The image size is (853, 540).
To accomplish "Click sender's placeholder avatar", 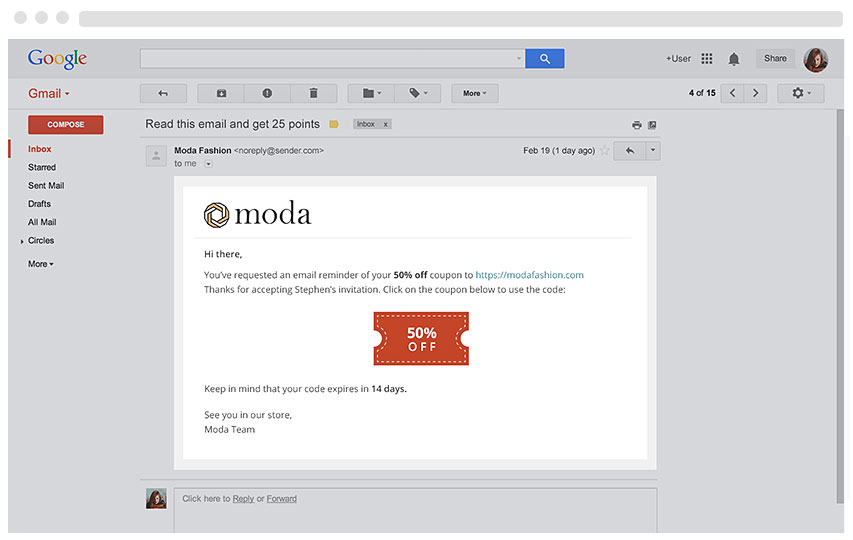I will click(156, 156).
